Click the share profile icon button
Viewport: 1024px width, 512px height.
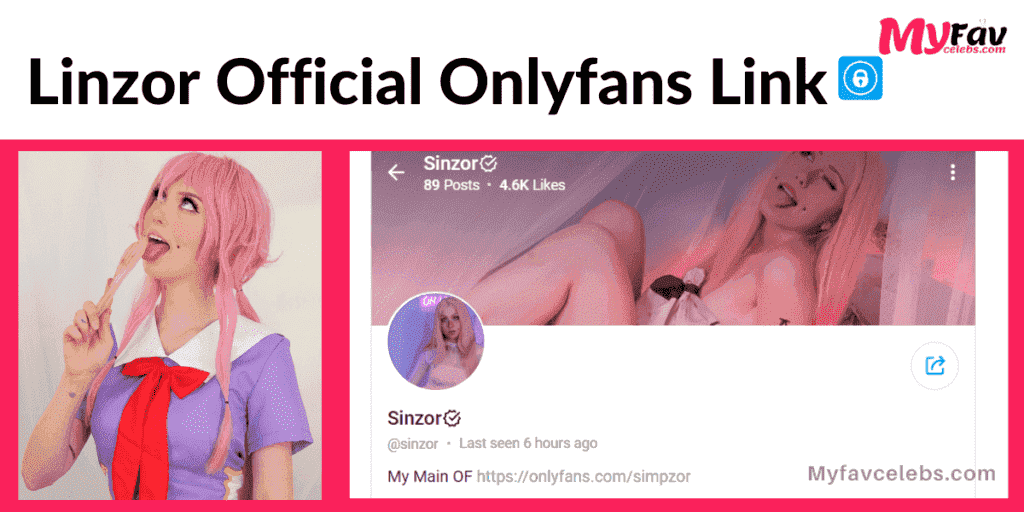[x=935, y=365]
